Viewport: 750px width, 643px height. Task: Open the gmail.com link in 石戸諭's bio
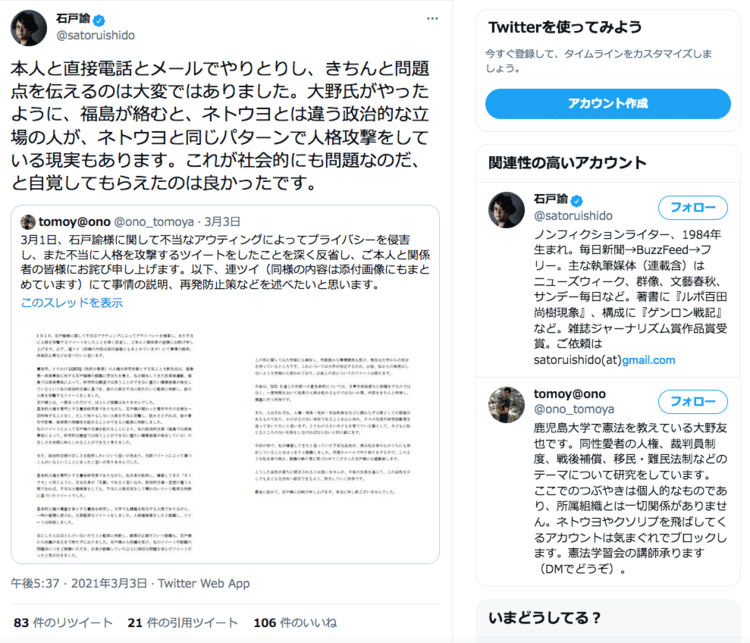click(649, 360)
